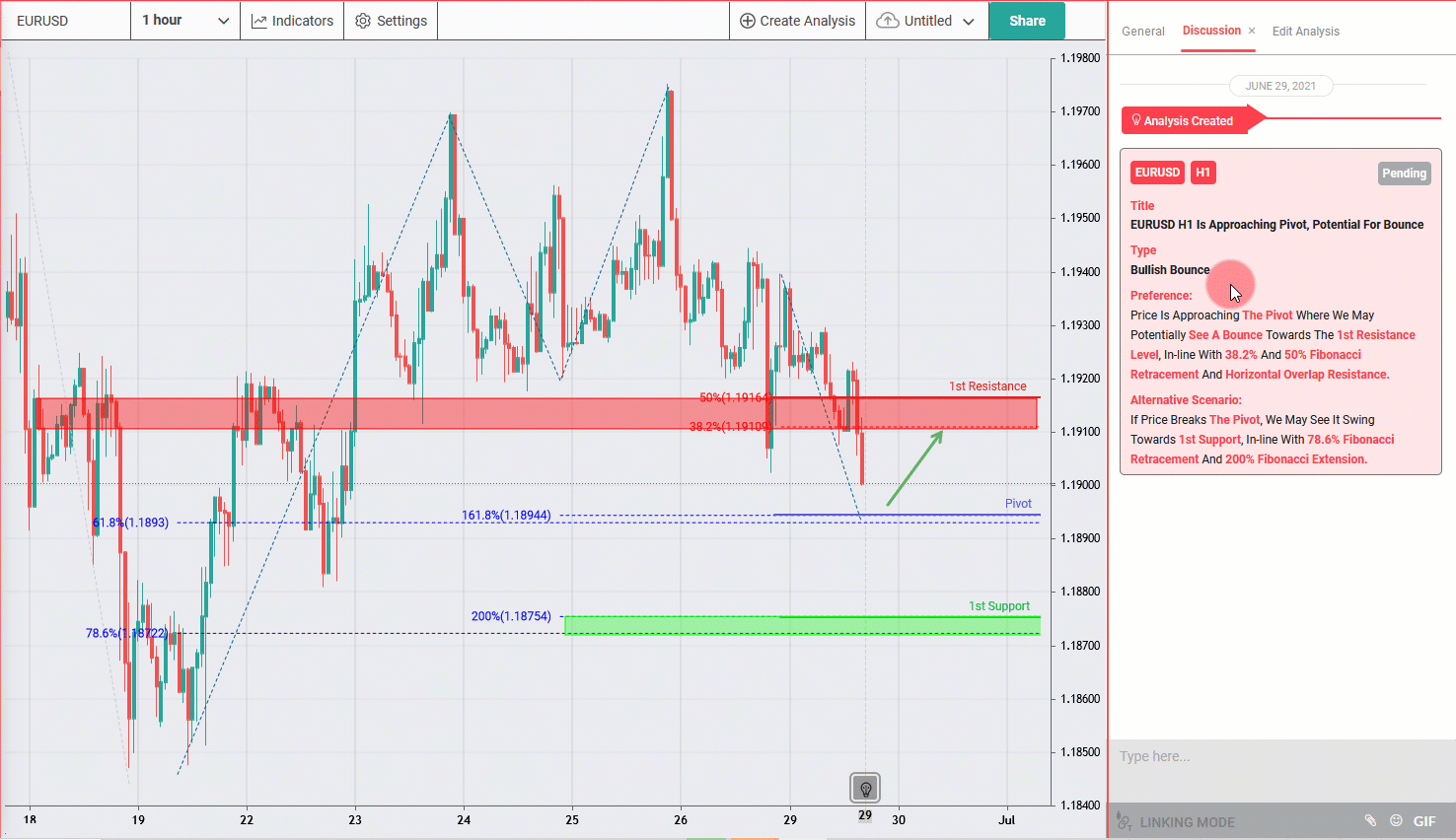Click the 1.19000 price axis label

(1080, 484)
